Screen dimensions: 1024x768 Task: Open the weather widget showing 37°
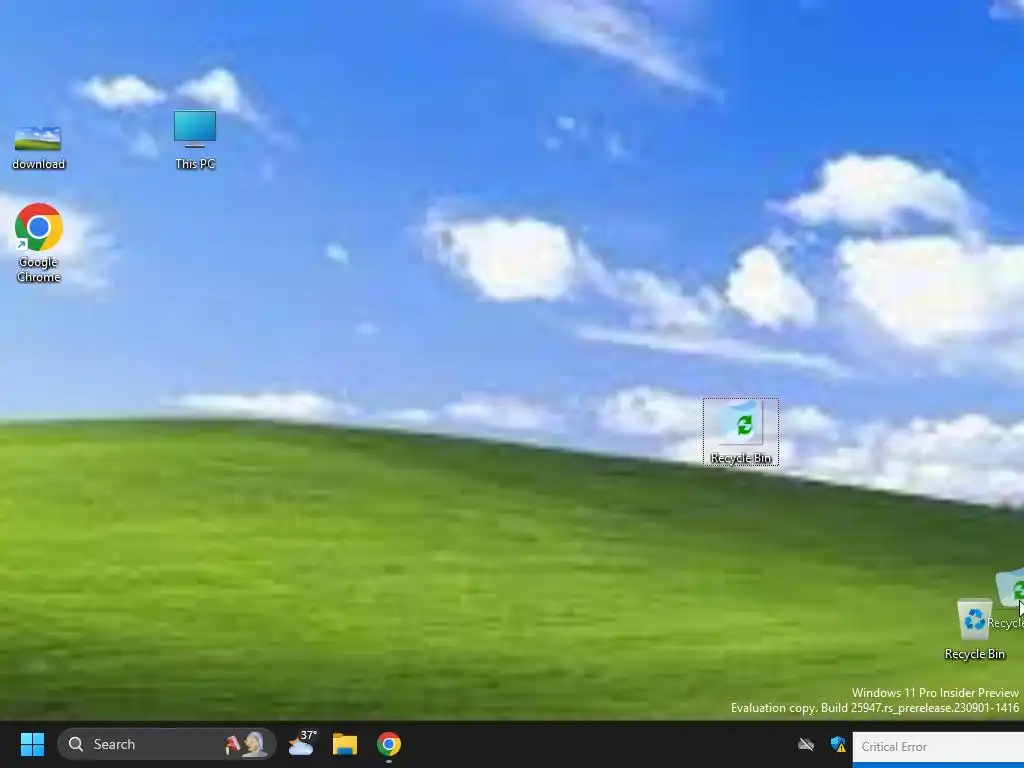pyautogui.click(x=302, y=744)
